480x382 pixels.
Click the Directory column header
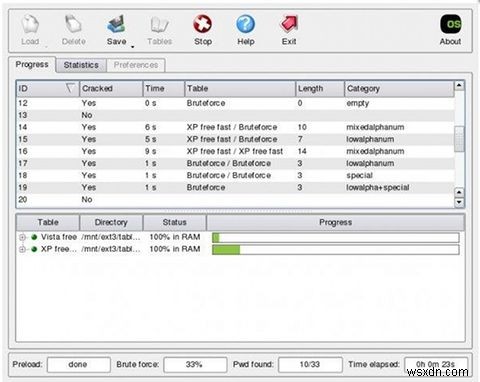coord(111,222)
